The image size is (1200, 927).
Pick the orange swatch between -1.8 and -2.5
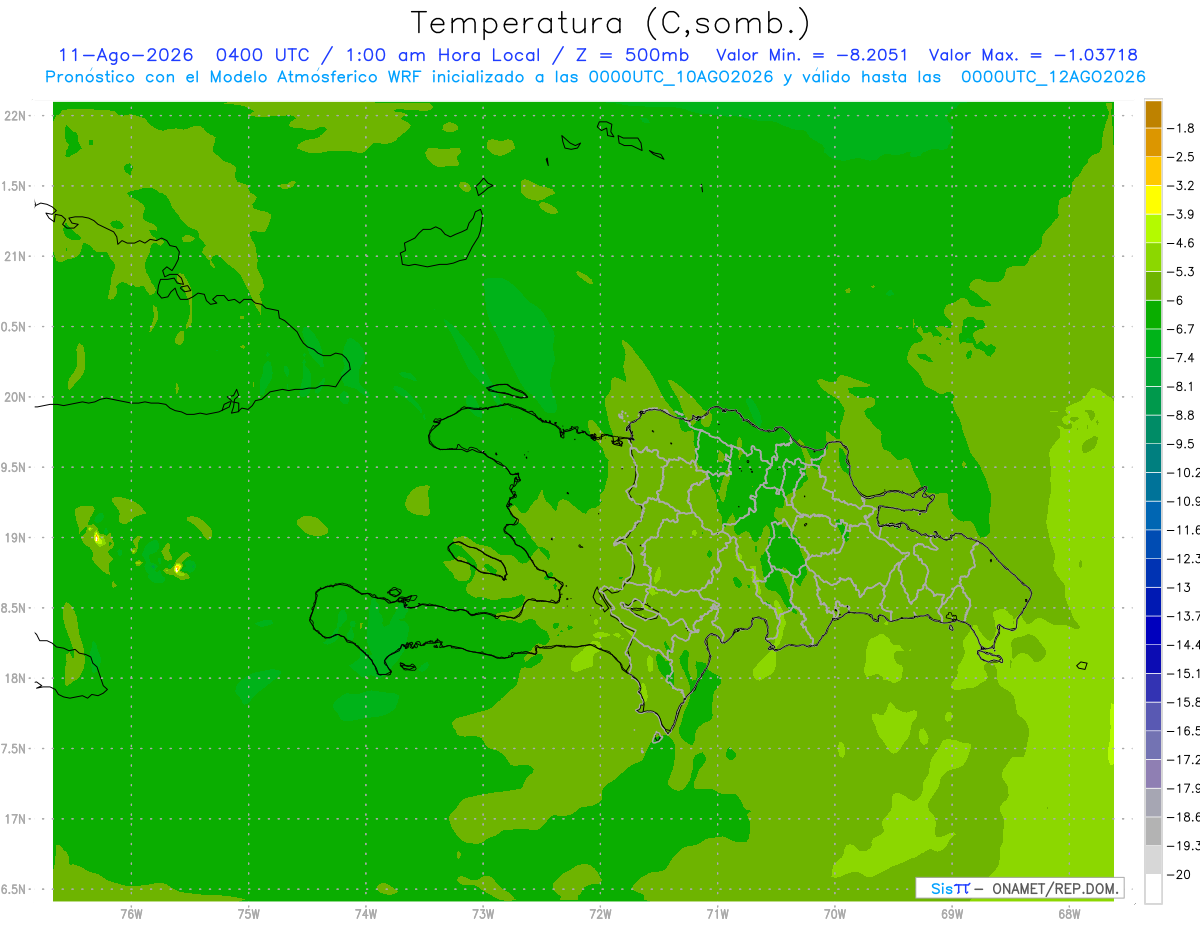coord(1153,142)
